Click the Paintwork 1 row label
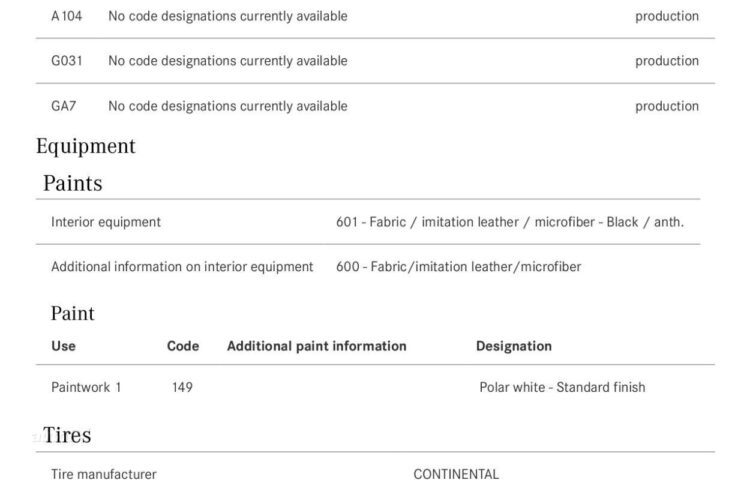This screenshot has width=750, height=480. pos(86,387)
